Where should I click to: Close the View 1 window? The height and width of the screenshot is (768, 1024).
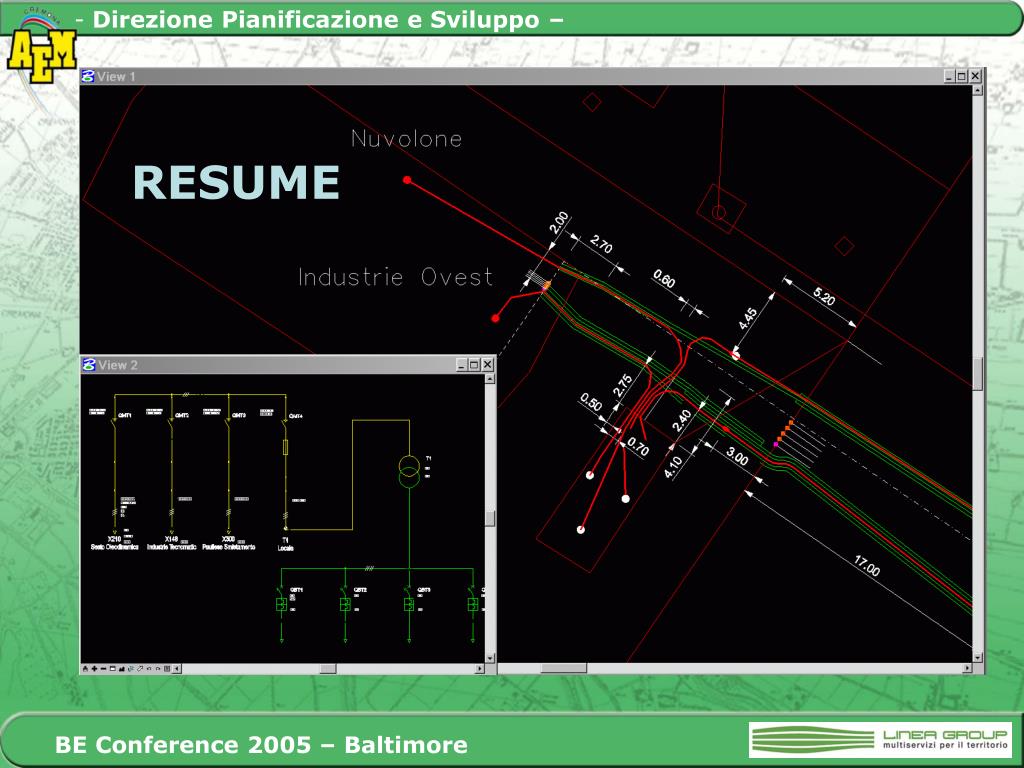975,76
